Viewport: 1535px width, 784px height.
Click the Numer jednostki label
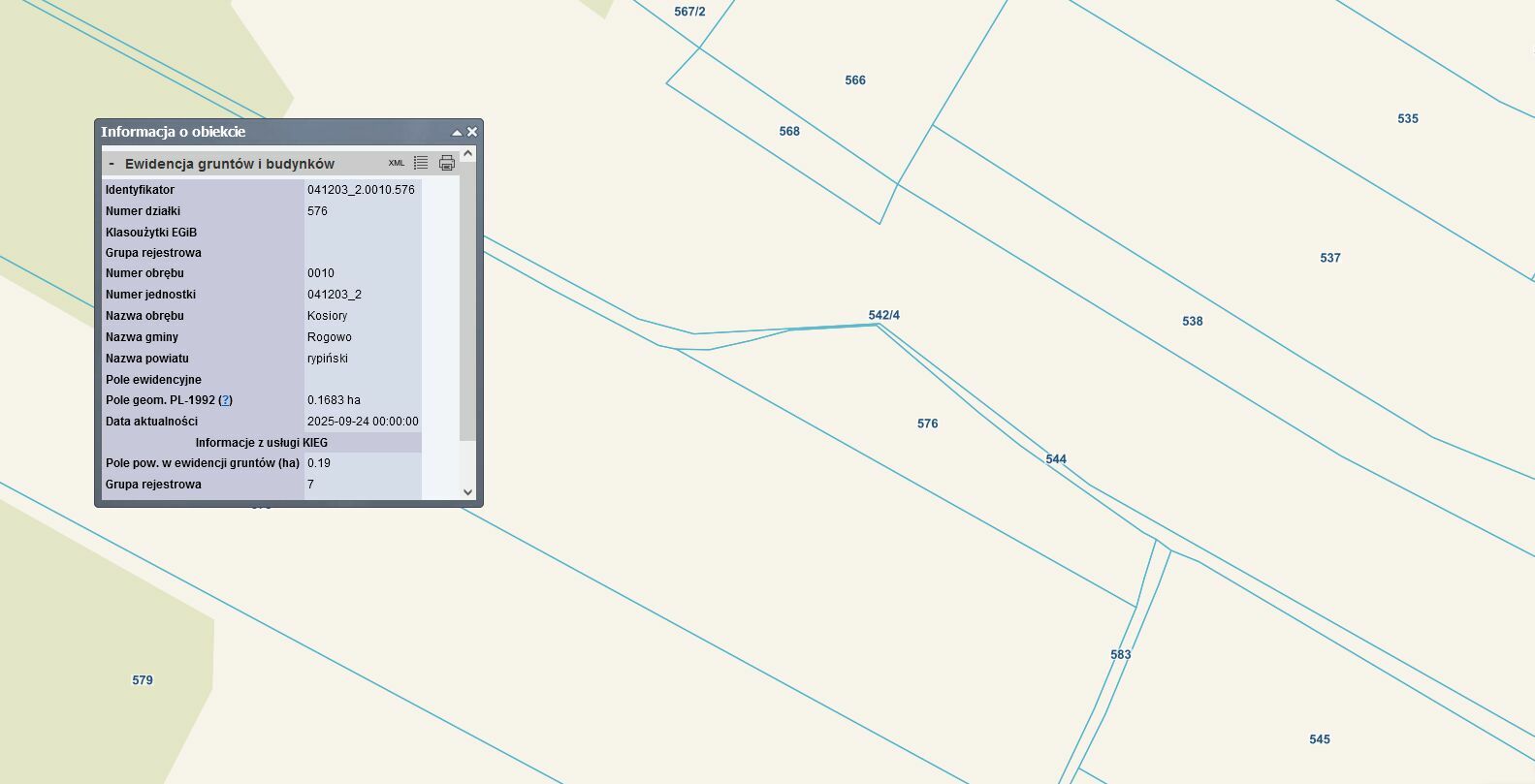tap(151, 295)
